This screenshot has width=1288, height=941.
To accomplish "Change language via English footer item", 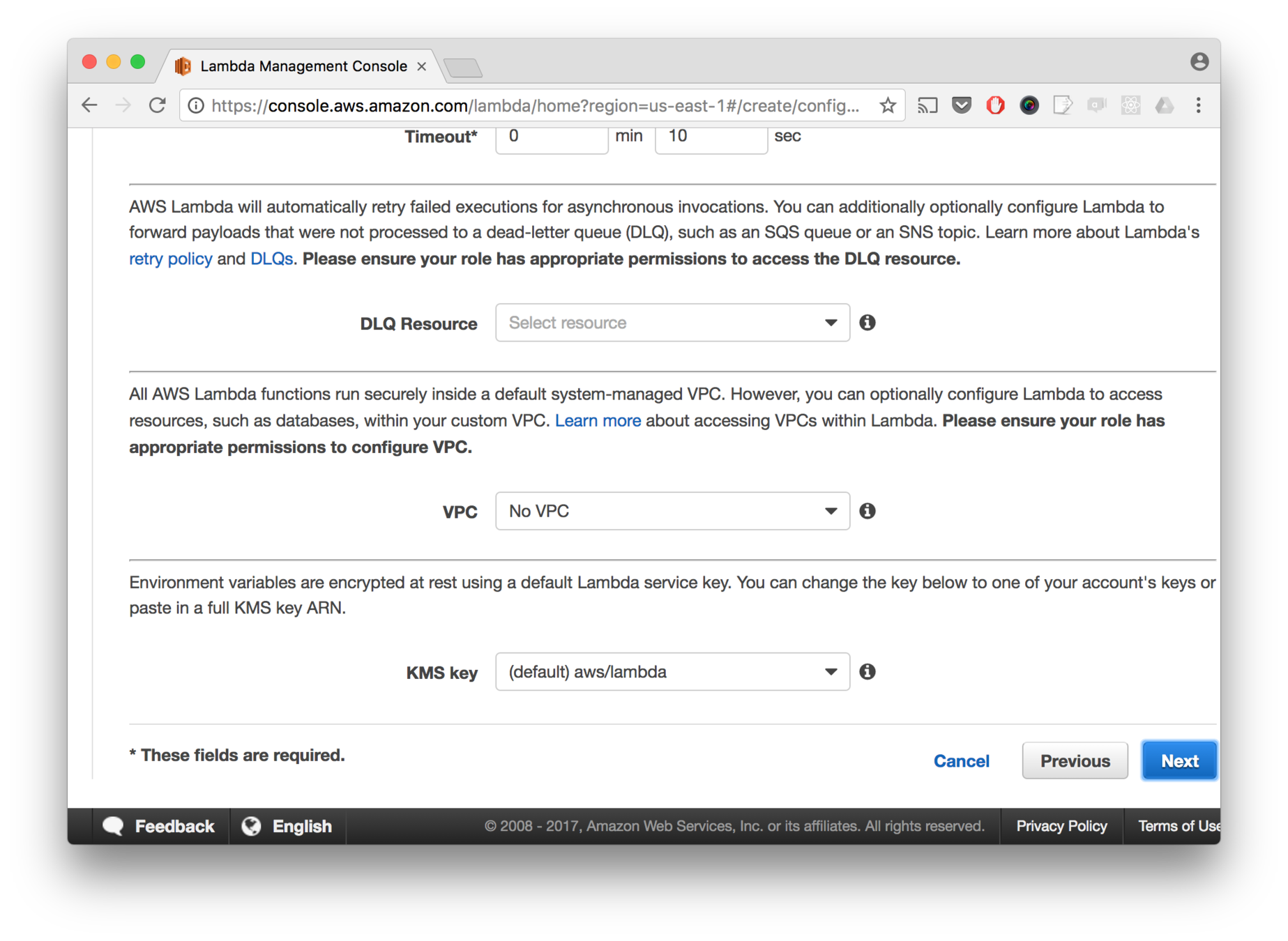I will (x=287, y=826).
